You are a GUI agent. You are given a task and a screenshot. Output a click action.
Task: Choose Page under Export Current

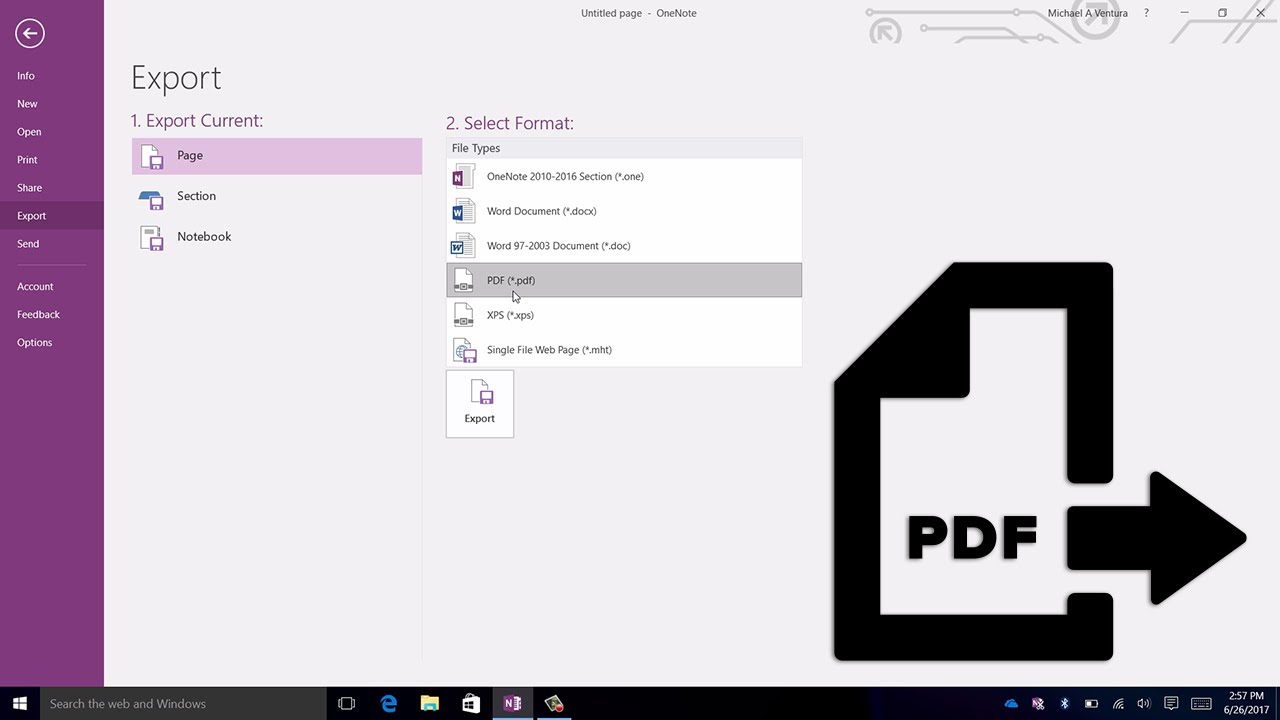coord(277,156)
